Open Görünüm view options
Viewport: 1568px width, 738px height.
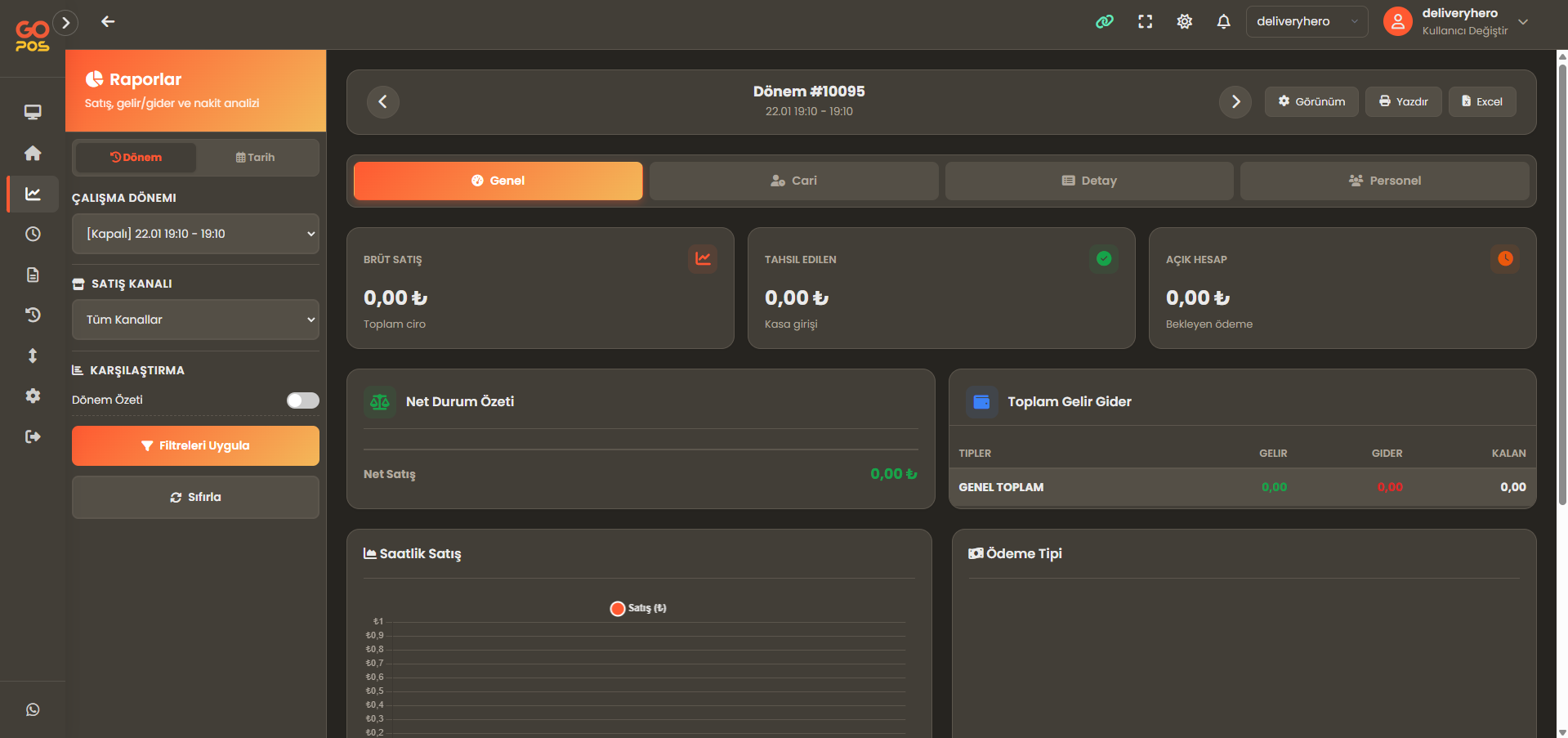(x=1311, y=102)
